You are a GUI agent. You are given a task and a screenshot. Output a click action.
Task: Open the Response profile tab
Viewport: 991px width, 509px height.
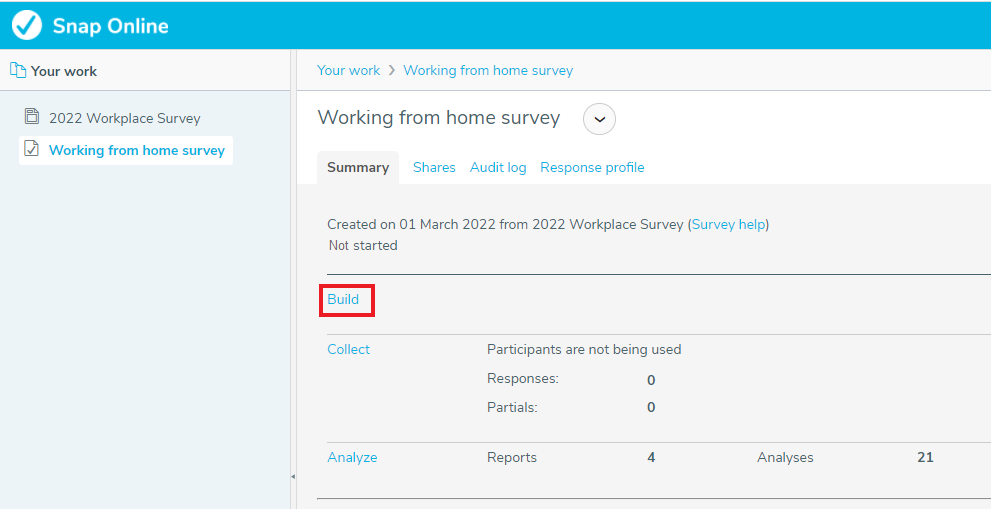(x=592, y=168)
